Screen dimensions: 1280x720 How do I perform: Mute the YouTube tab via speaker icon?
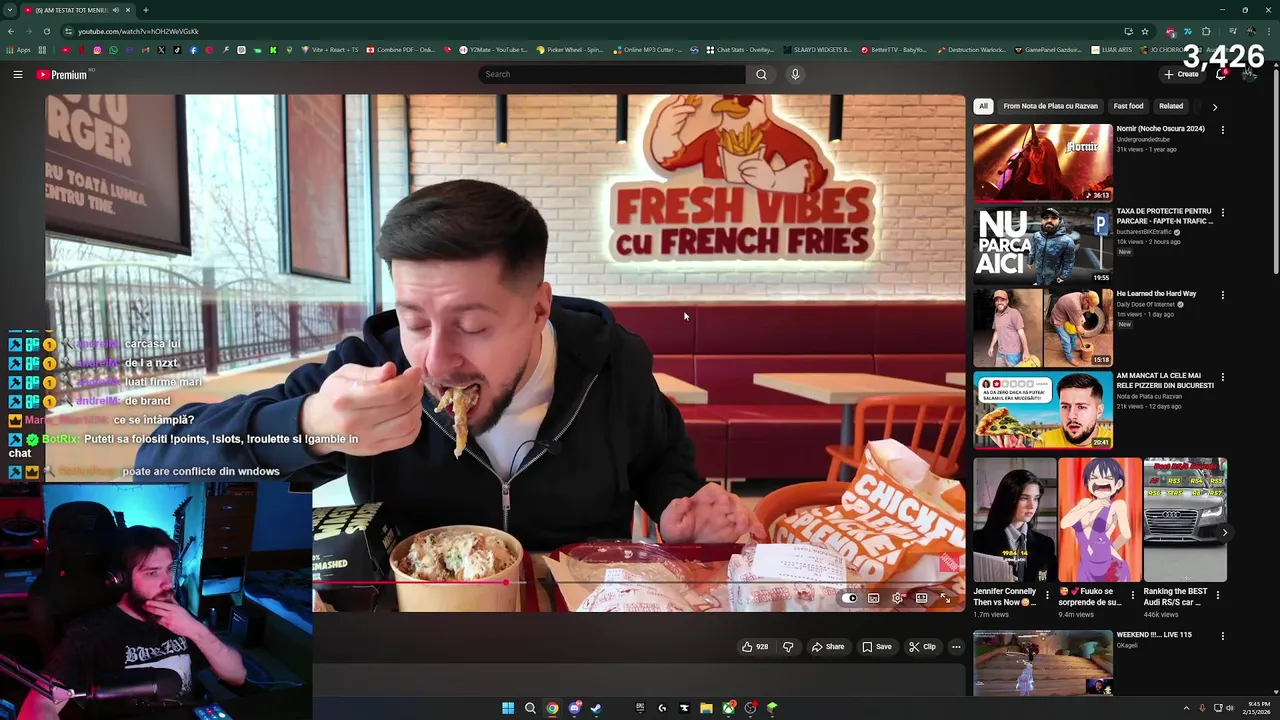115,10
